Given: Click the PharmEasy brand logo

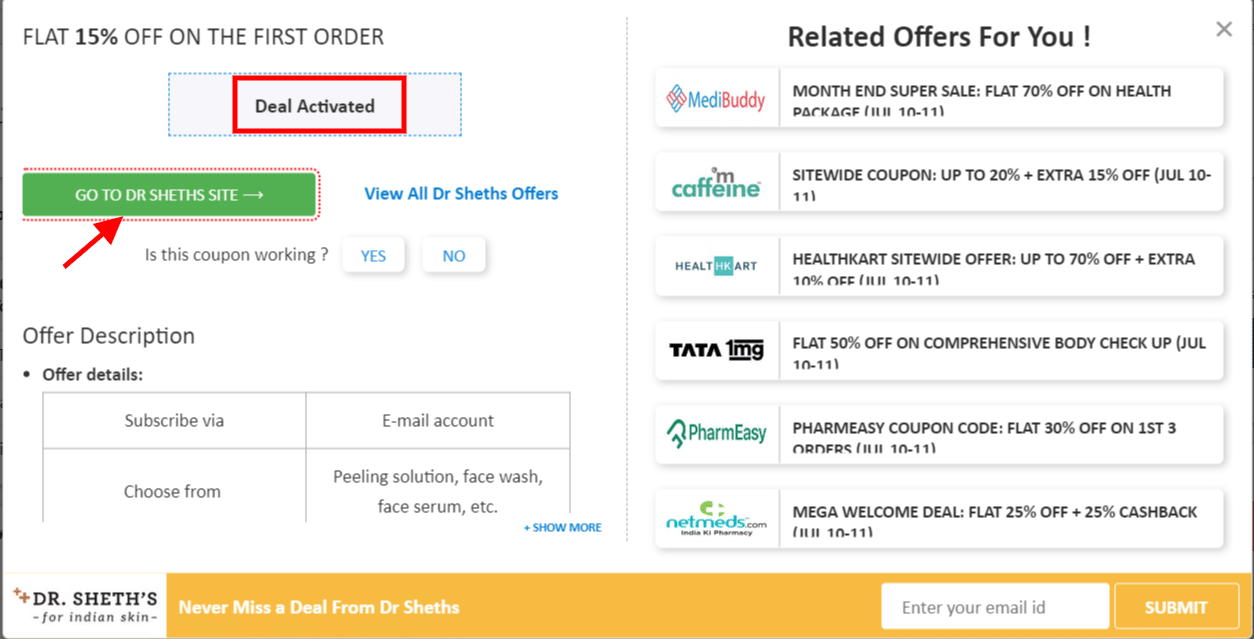Looking at the screenshot, I should (716, 434).
